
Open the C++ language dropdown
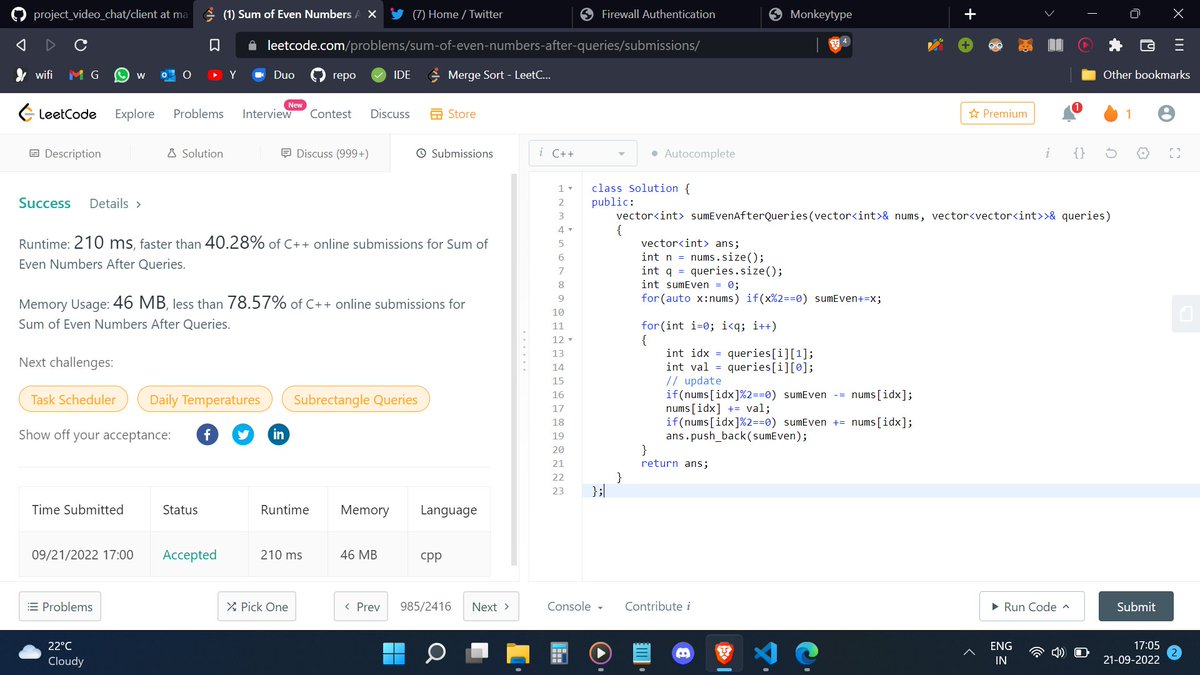click(583, 154)
